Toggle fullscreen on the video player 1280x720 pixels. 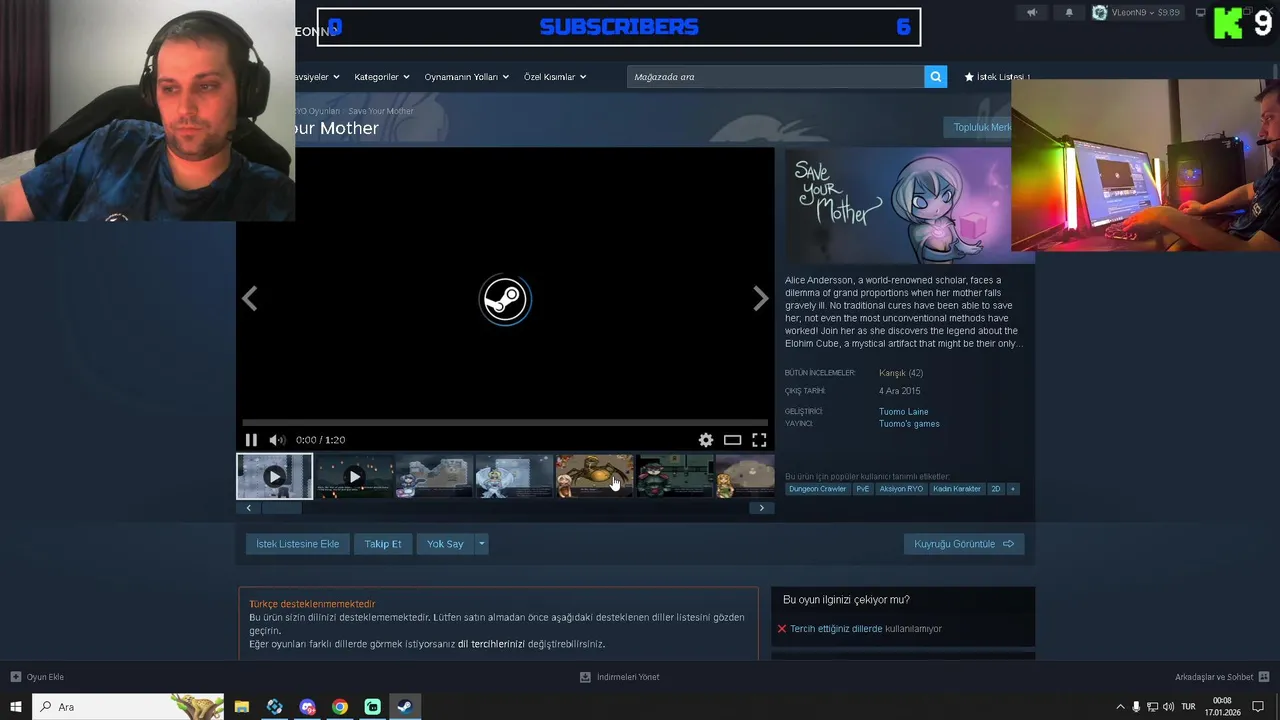click(759, 440)
